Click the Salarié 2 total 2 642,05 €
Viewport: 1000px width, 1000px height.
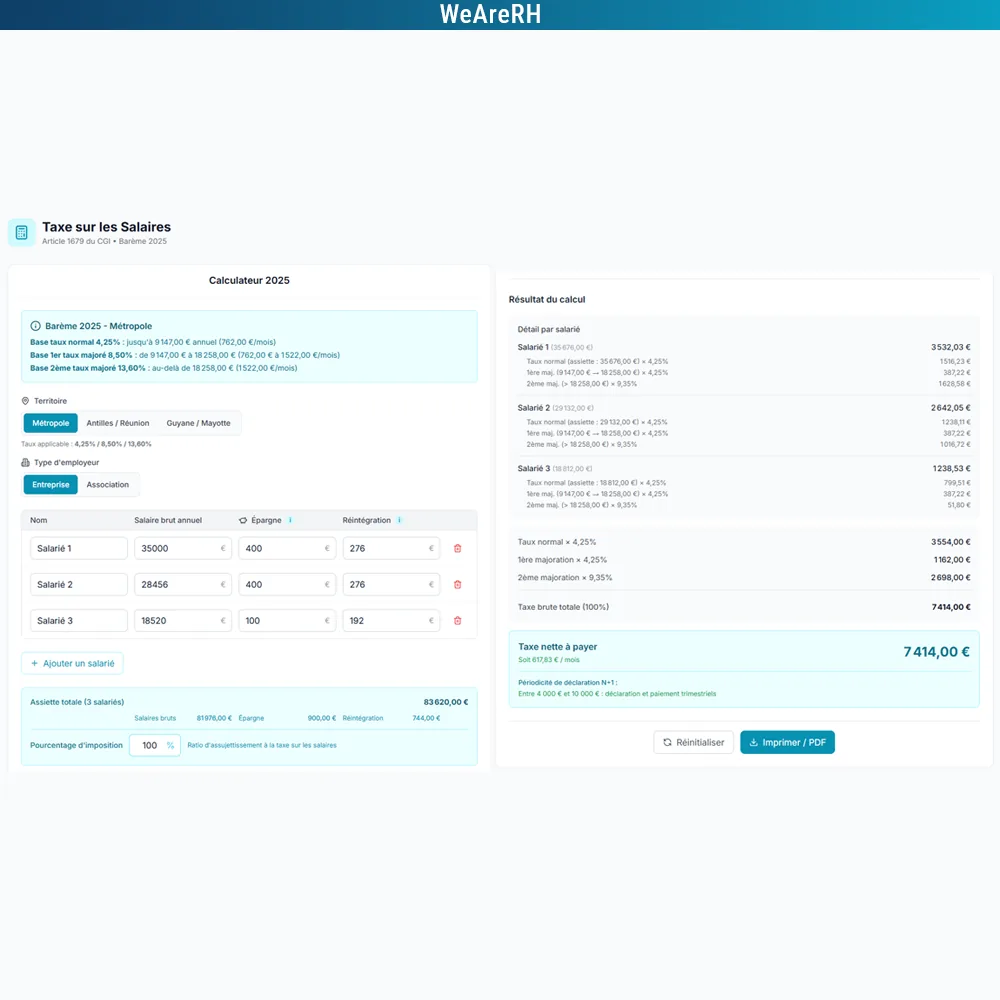point(950,408)
